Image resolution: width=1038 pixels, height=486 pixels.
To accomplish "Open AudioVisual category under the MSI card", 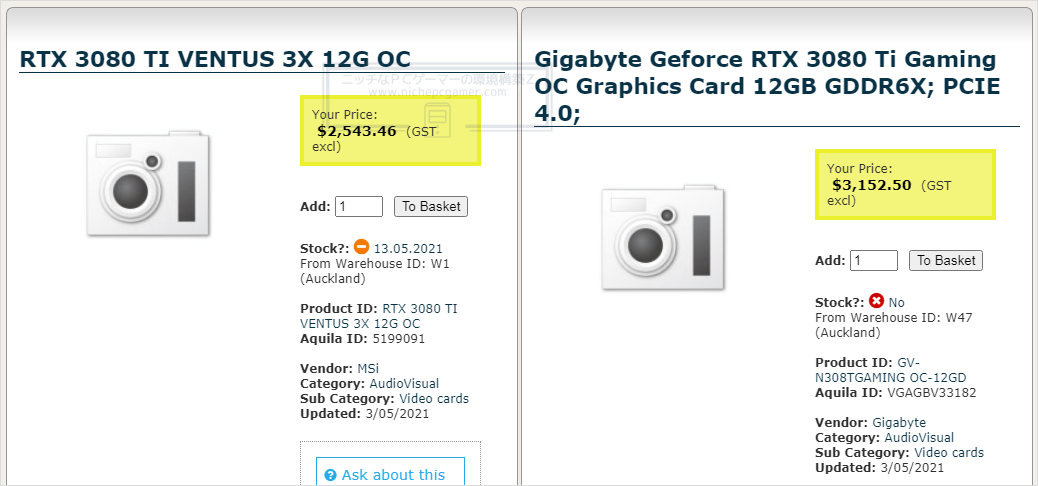I will click(404, 383).
